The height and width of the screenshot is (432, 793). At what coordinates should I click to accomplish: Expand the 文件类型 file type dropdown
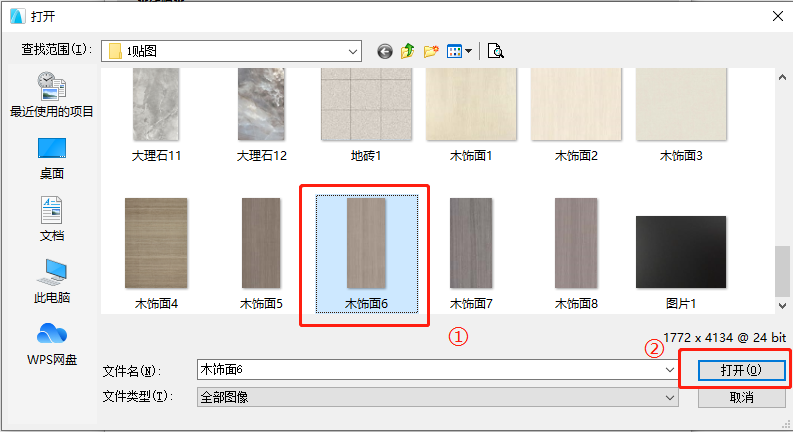tap(669, 397)
